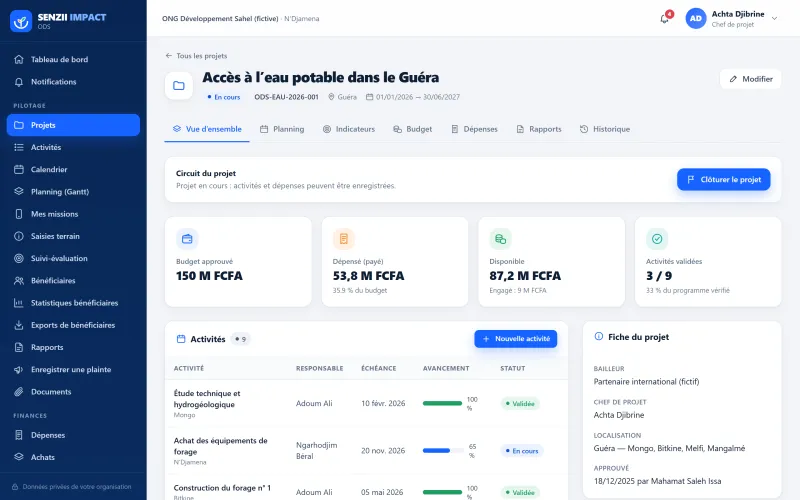Switch to the project Rapports tab
Viewport: 800px width, 500px height.
click(539, 129)
